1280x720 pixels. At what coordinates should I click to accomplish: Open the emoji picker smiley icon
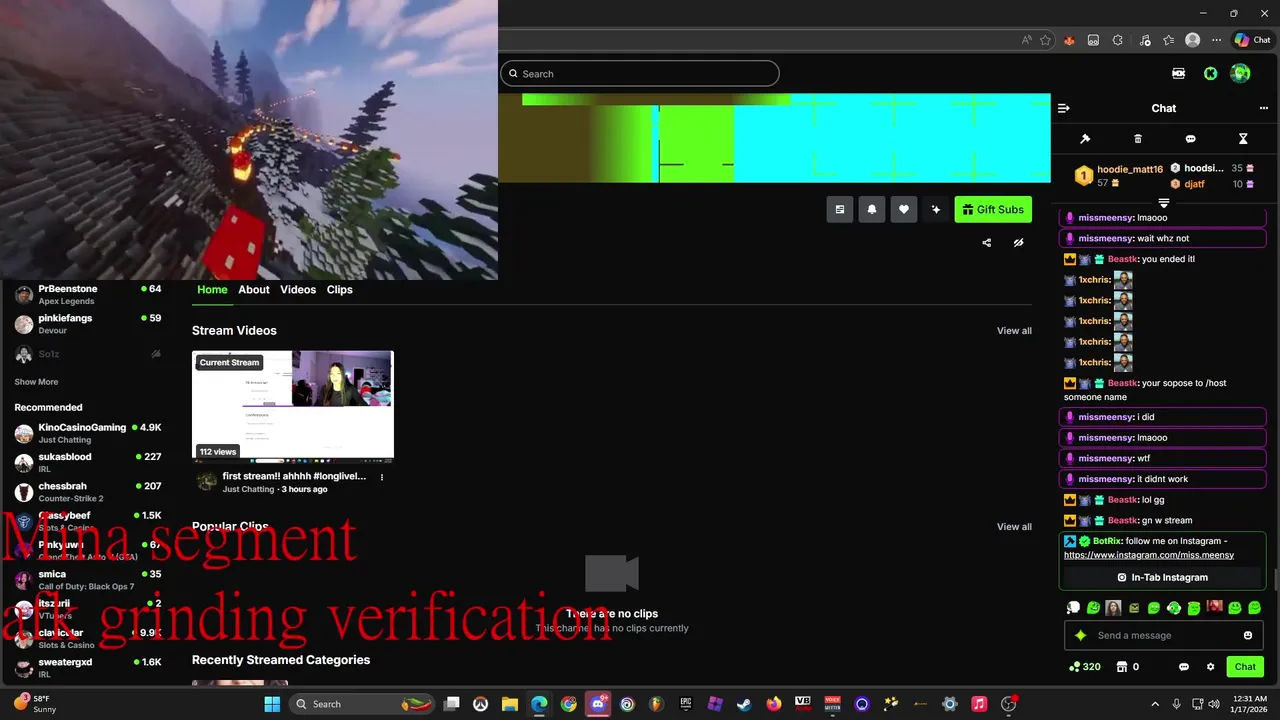(1248, 635)
